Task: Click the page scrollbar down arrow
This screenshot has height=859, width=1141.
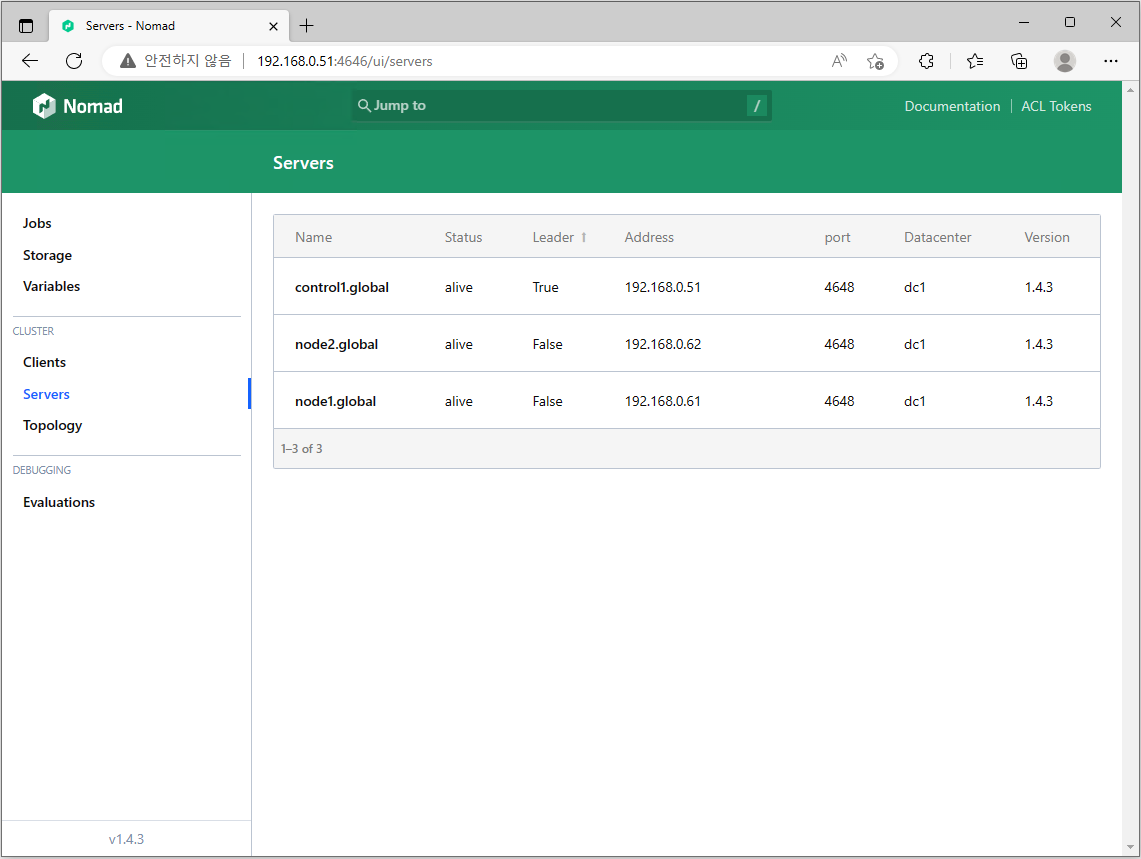Action: click(1130, 847)
